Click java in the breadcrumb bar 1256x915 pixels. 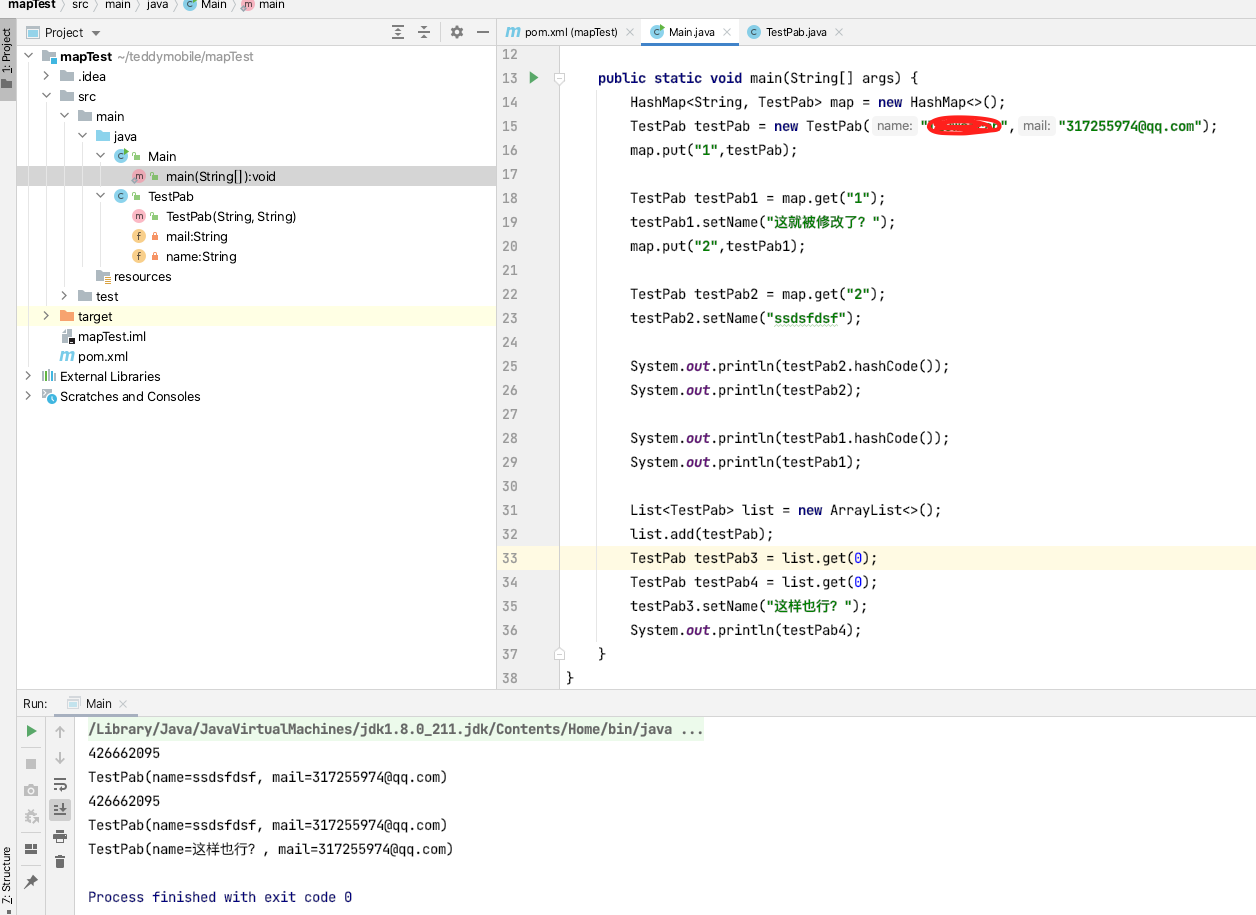[x=158, y=5]
